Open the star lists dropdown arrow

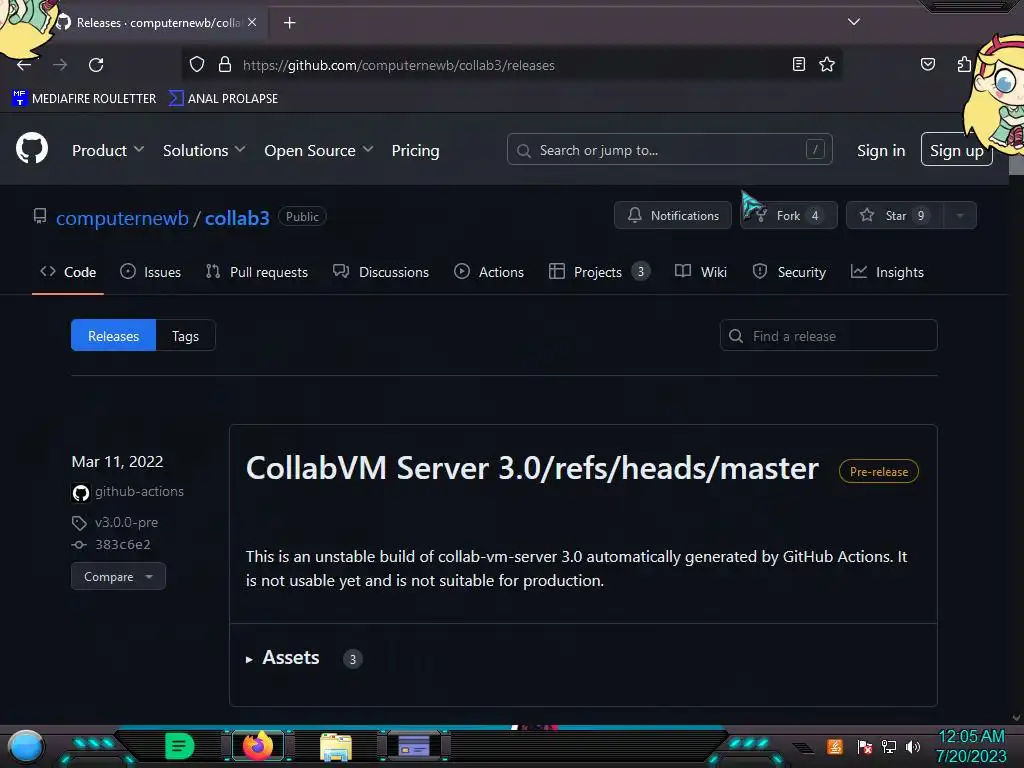click(959, 216)
